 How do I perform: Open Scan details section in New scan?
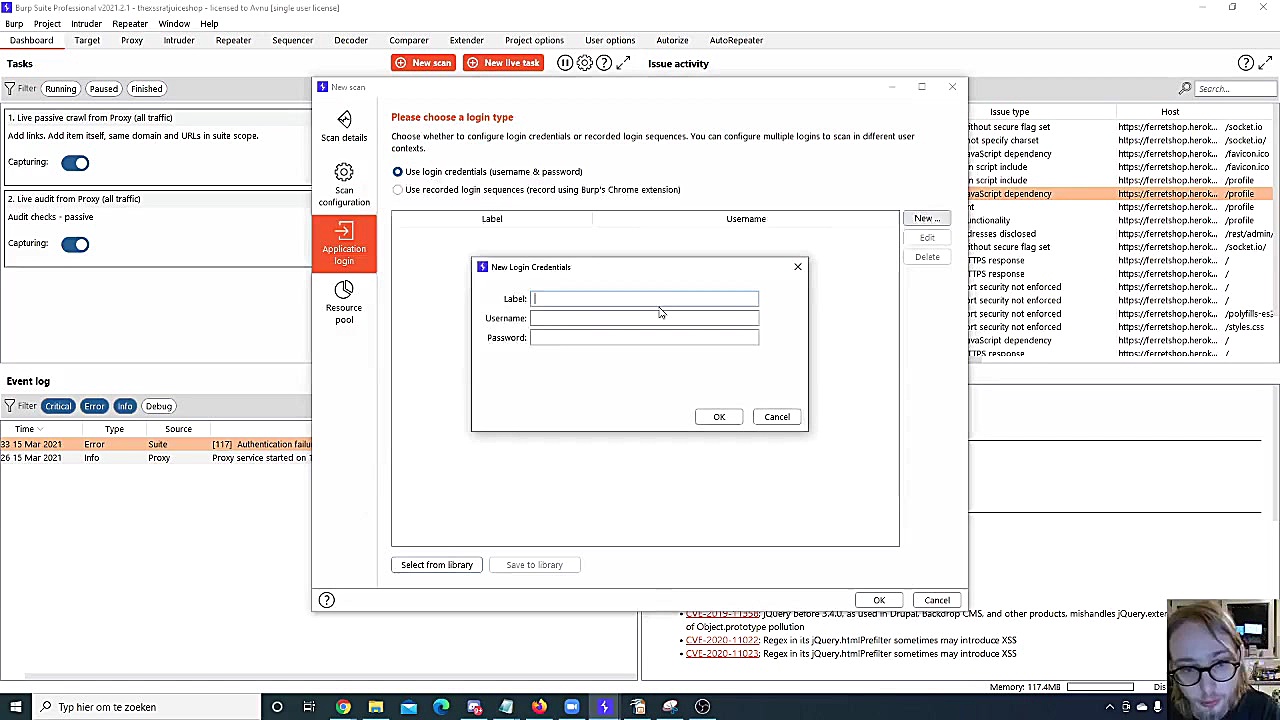344,126
